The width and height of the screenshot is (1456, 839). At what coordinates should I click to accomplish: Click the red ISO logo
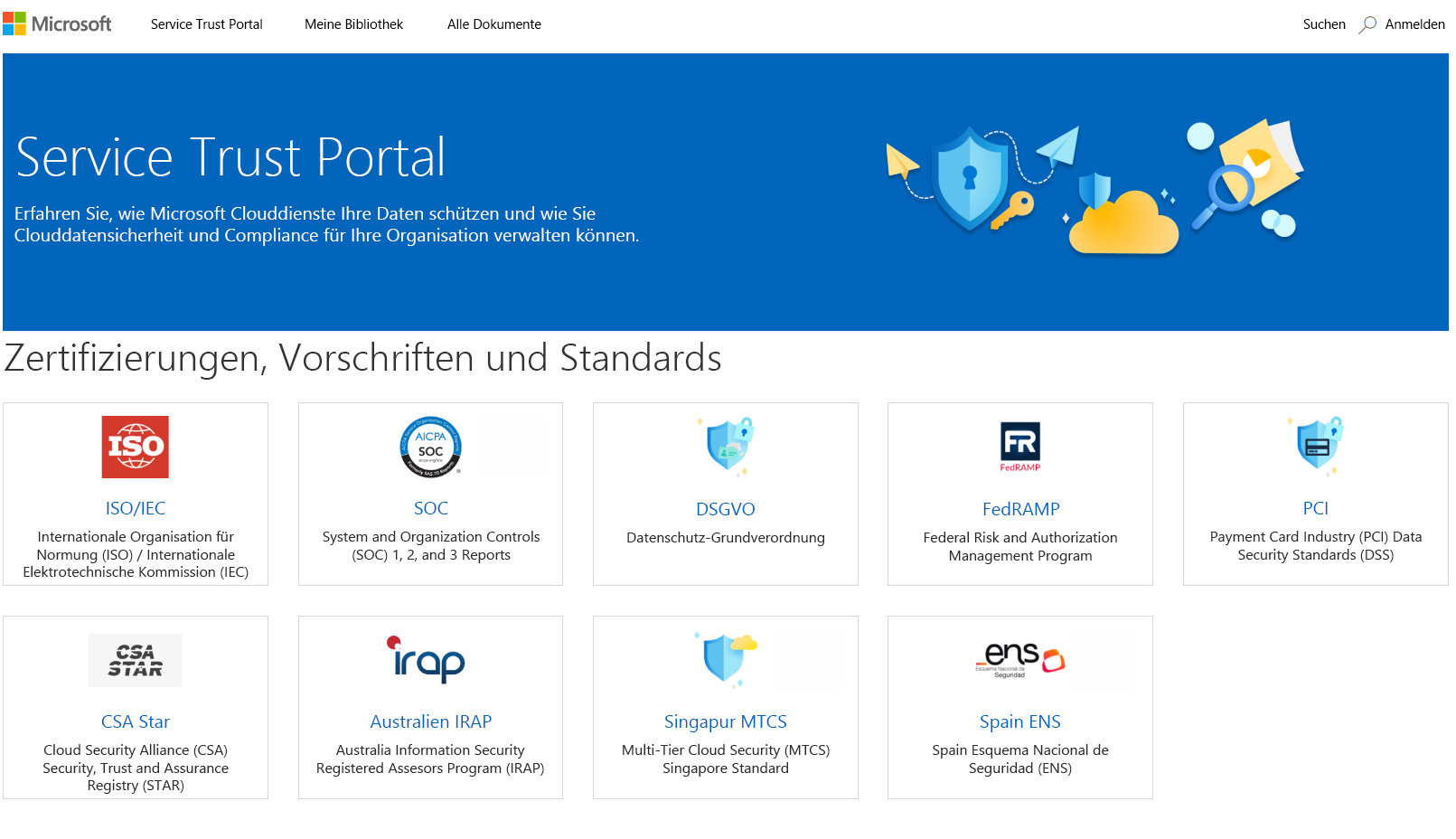136,447
